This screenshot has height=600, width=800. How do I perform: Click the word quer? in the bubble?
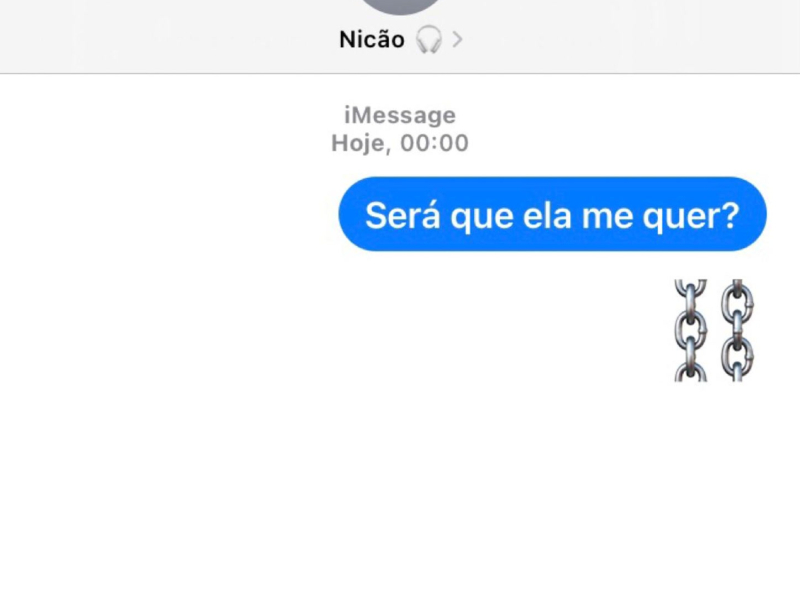click(x=691, y=216)
